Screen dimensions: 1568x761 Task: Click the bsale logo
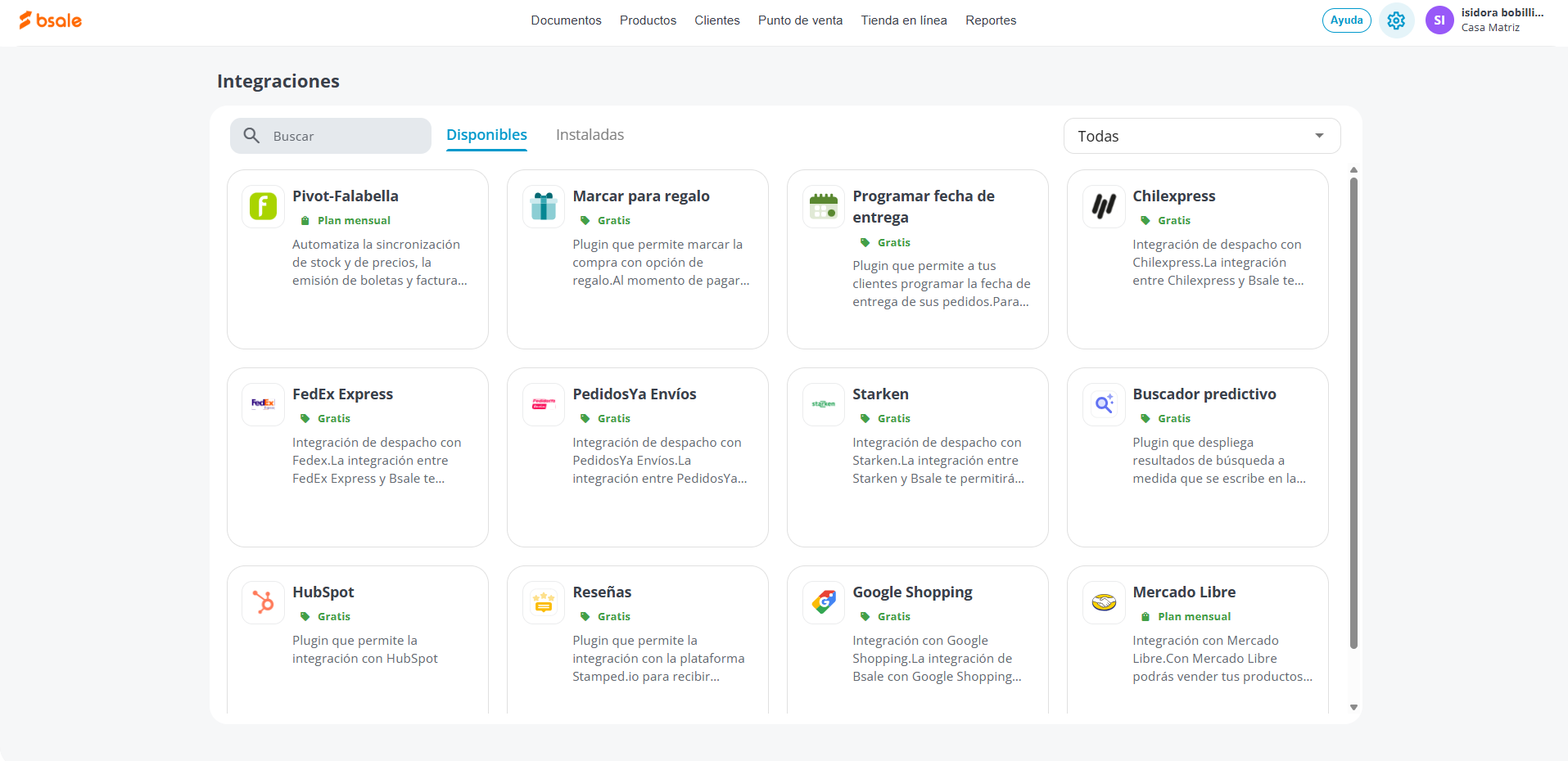pyautogui.click(x=51, y=20)
